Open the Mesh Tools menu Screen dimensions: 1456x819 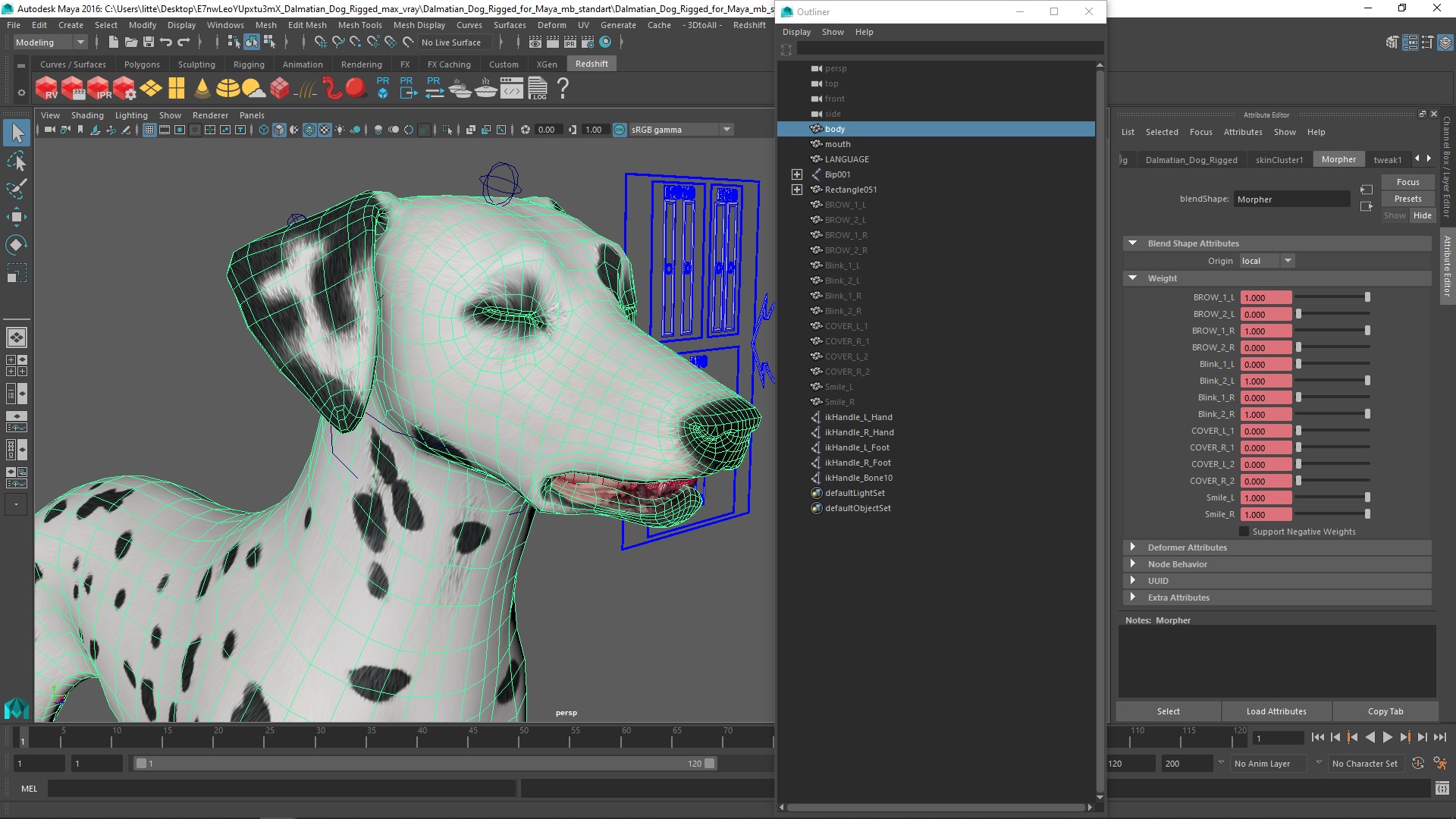click(x=359, y=25)
